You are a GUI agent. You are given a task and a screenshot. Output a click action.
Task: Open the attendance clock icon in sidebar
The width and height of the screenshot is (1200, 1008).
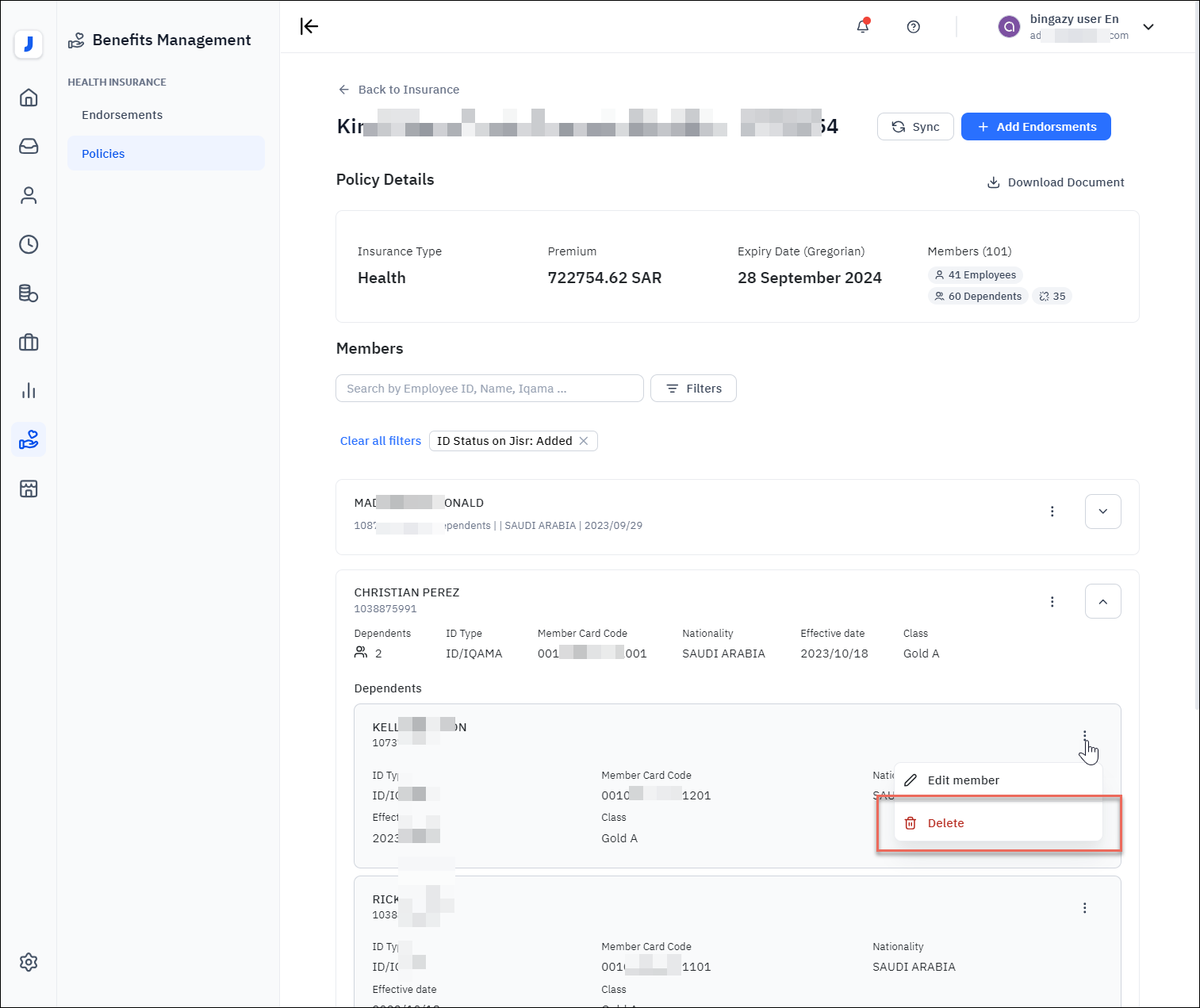pos(29,244)
